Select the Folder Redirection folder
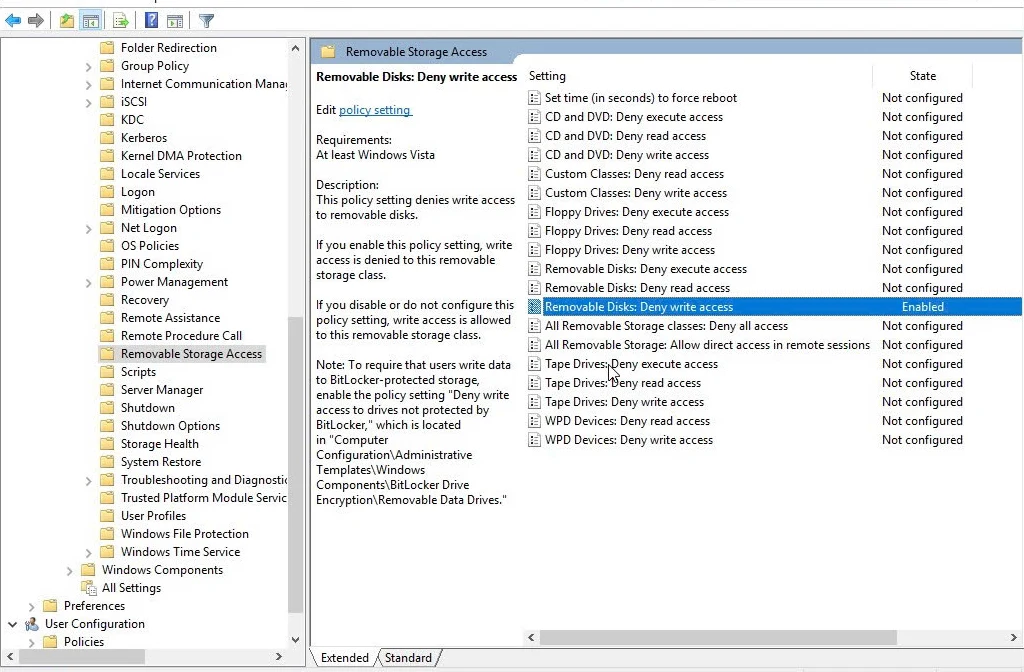Screen dimensions: 1024x672 (168, 48)
